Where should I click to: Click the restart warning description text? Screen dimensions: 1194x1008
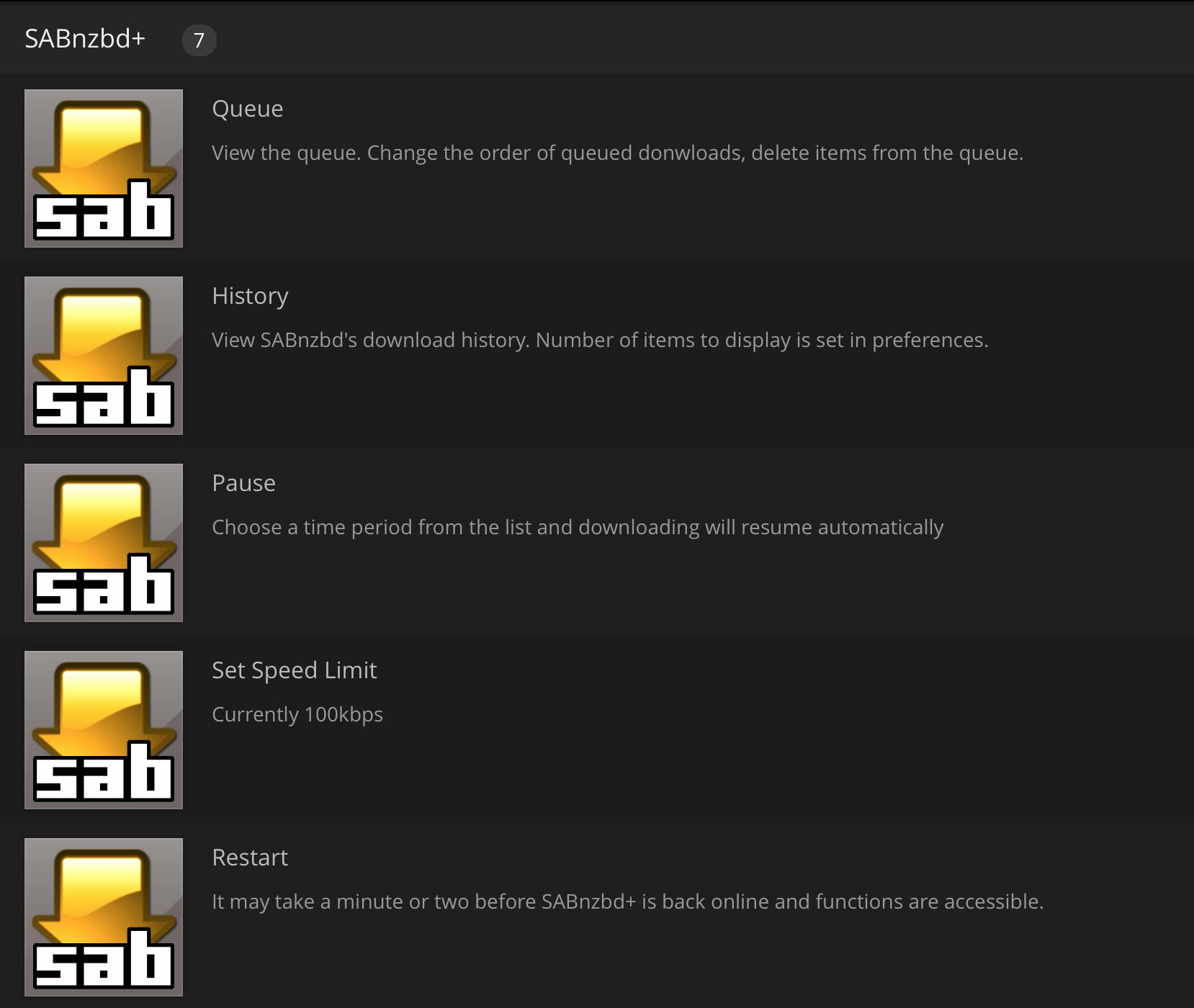pyautogui.click(x=627, y=901)
